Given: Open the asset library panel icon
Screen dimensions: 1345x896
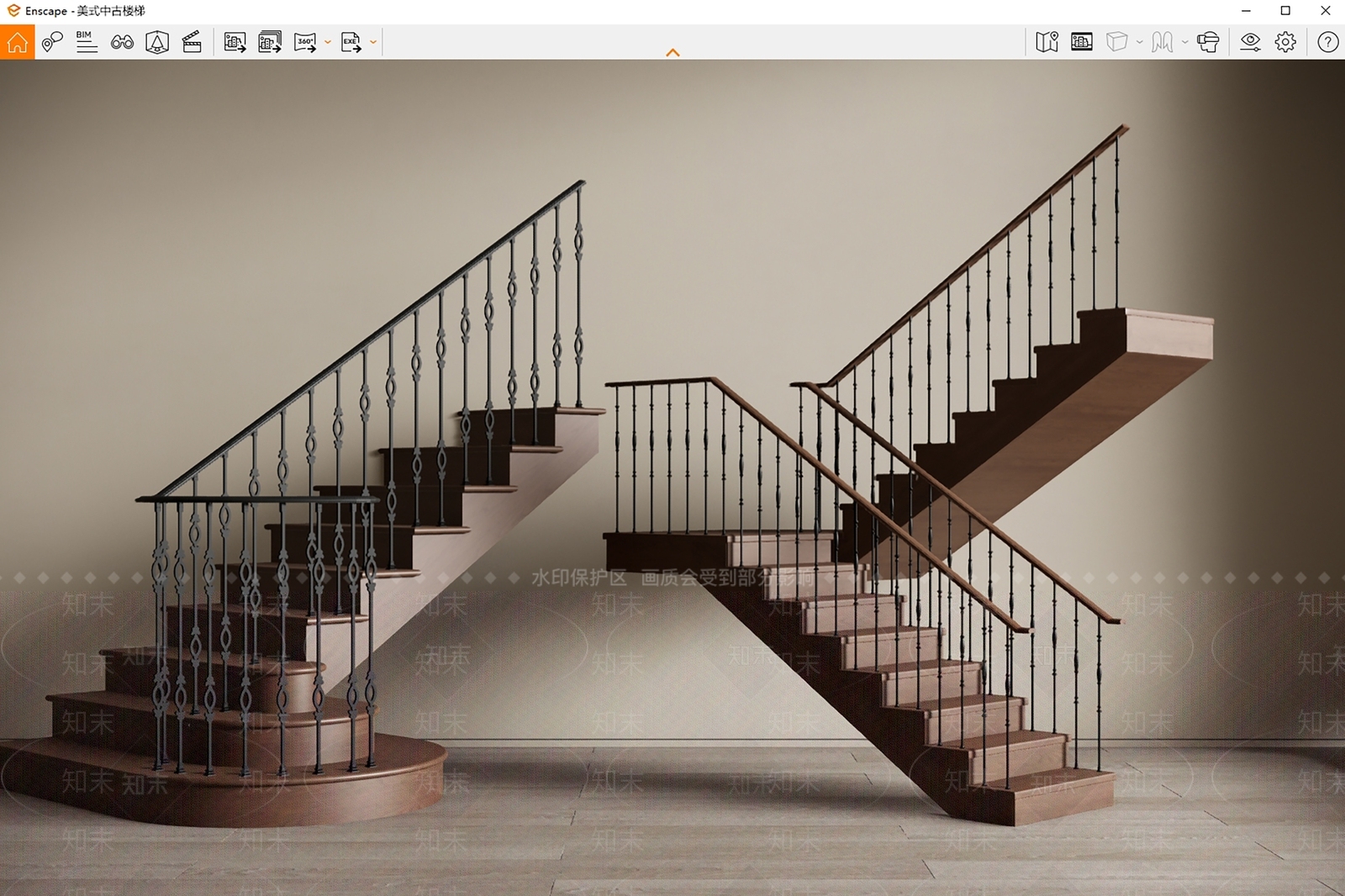Looking at the screenshot, I should click(1082, 42).
